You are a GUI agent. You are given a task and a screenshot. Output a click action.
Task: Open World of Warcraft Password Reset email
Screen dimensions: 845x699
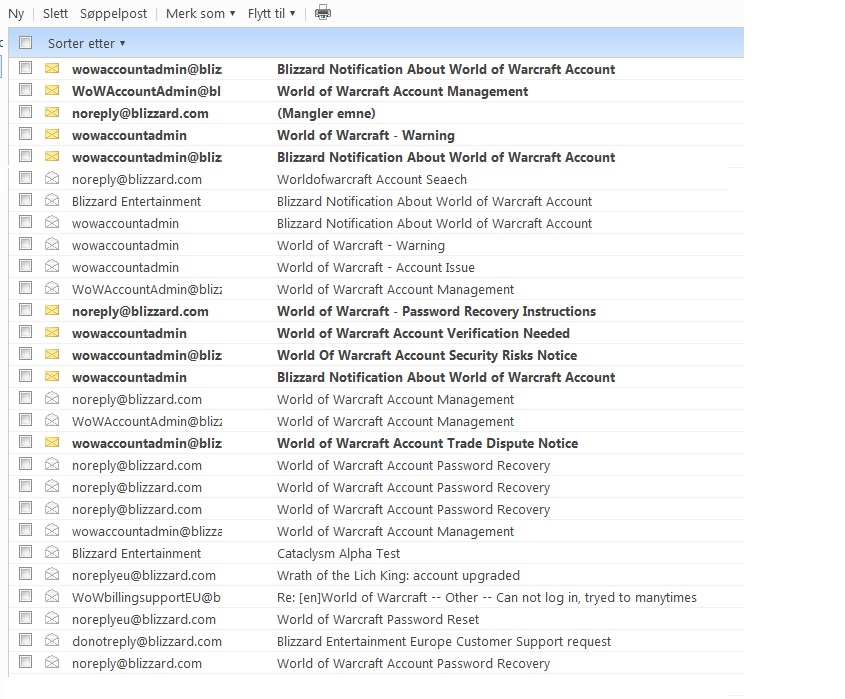[378, 619]
